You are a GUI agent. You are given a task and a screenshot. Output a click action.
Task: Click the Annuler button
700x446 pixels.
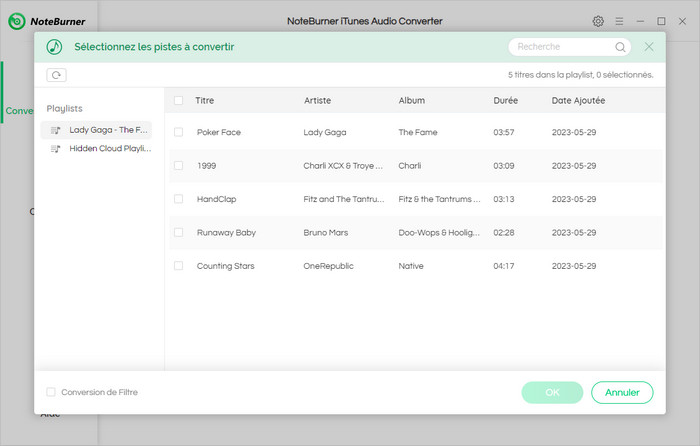(x=622, y=392)
